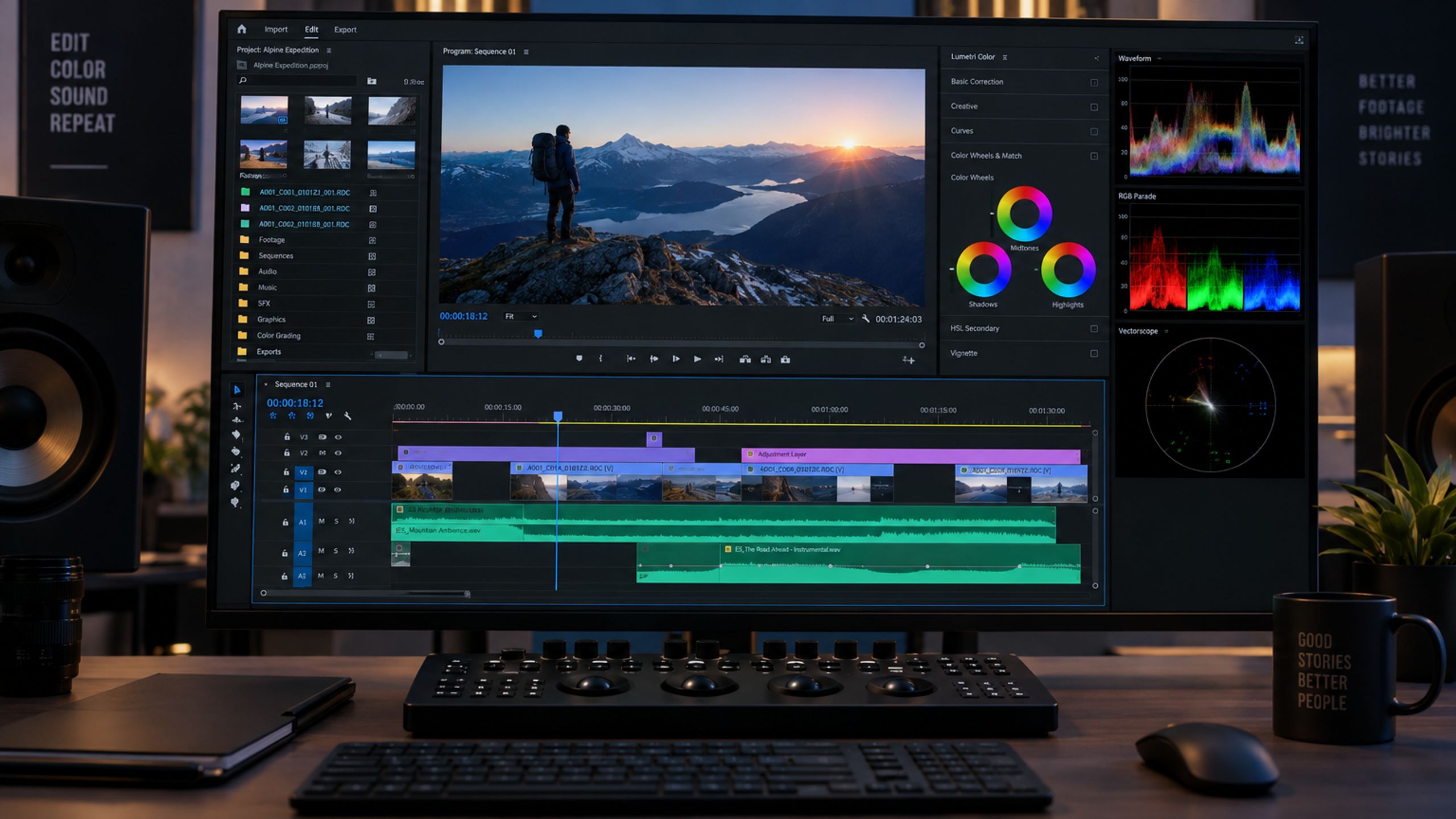1456x819 pixels.
Task: Play the sequence in Program monitor
Action: tap(697, 359)
